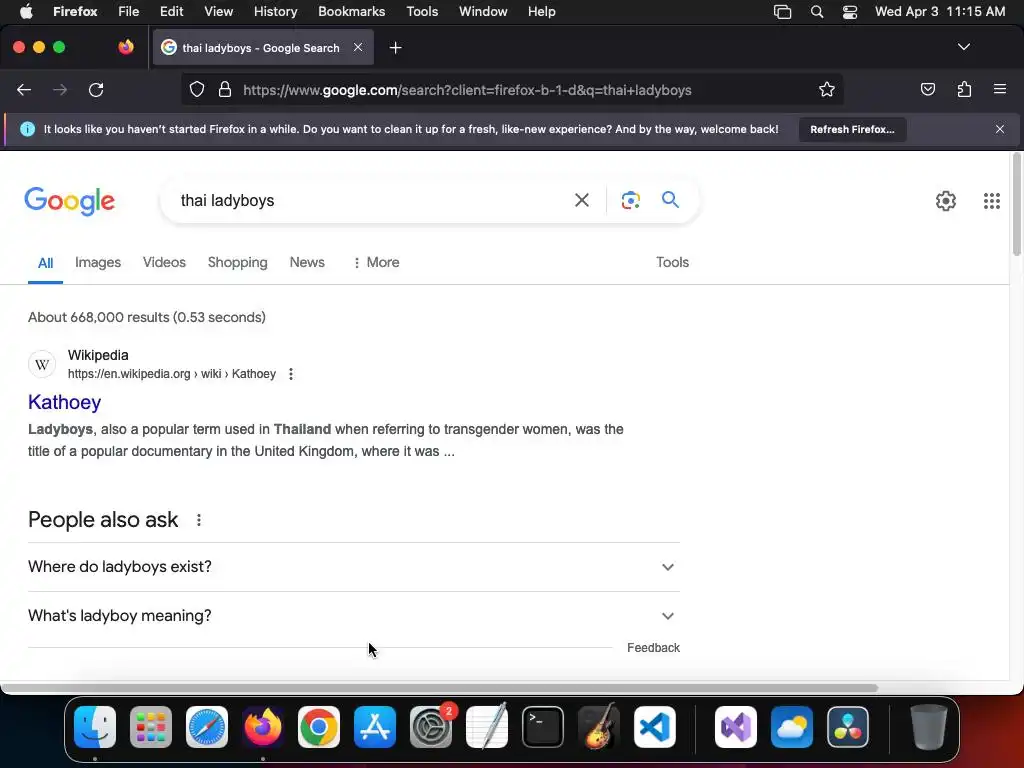Screen dimensions: 1024x768
Task: Open Visual Studio Code from the Dock
Action: [x=654, y=727]
